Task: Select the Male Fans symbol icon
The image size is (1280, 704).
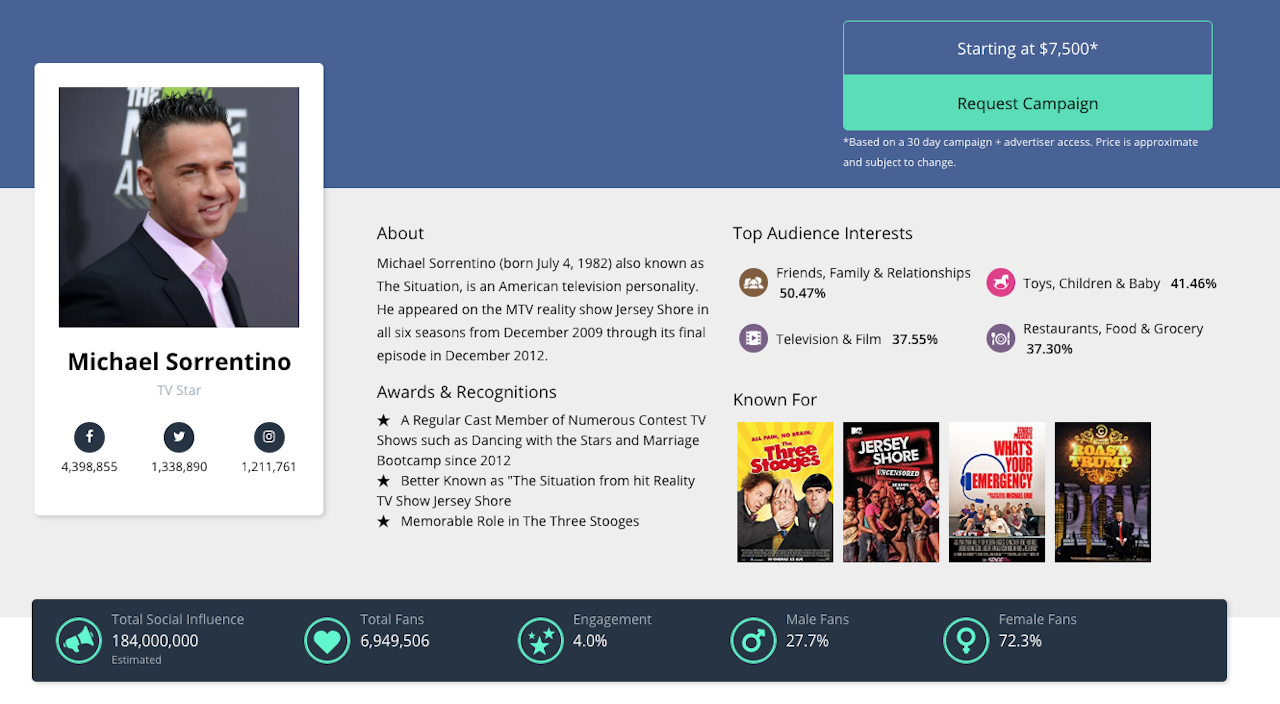Action: pos(753,640)
